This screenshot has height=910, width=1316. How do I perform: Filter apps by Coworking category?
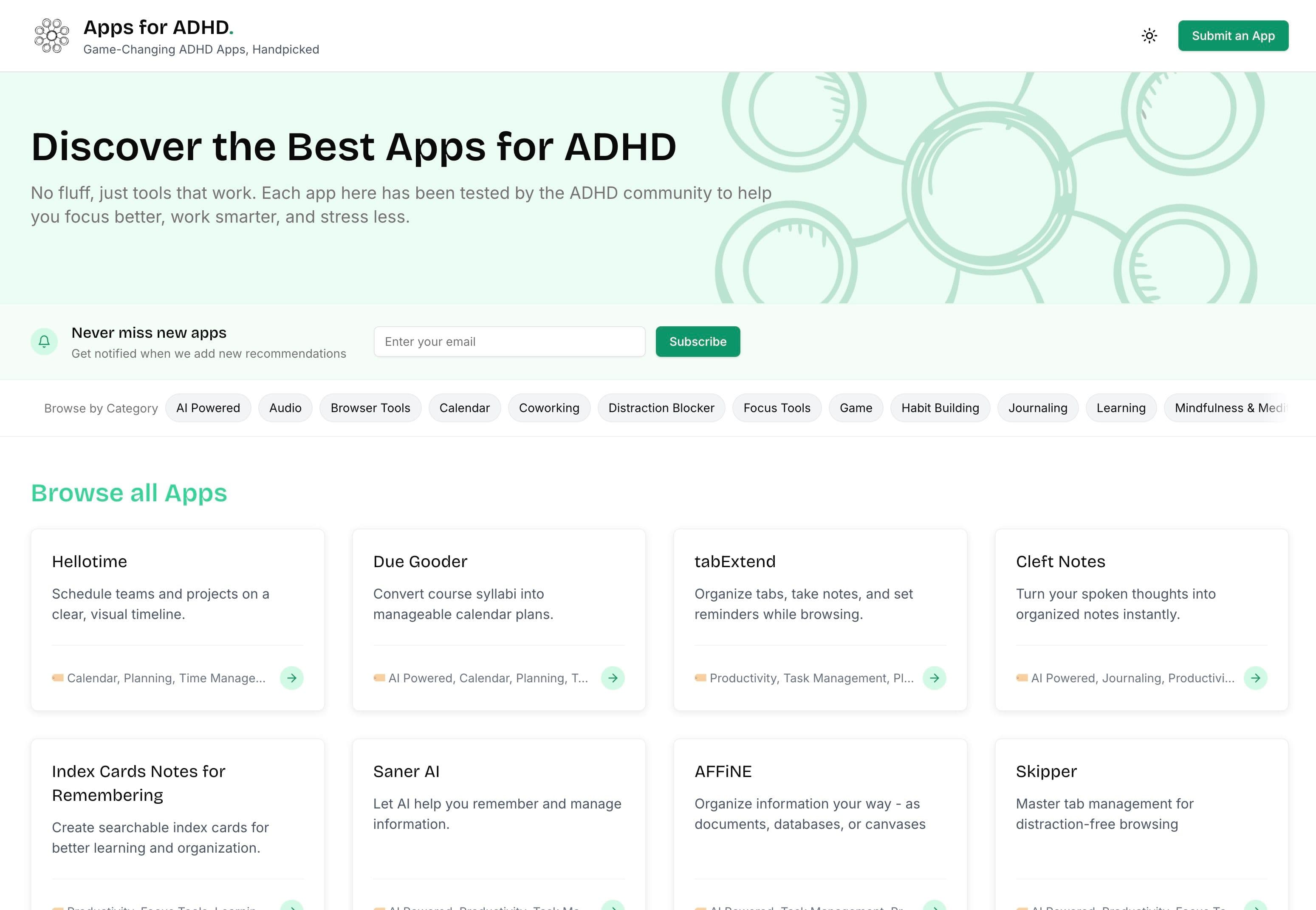click(x=549, y=408)
